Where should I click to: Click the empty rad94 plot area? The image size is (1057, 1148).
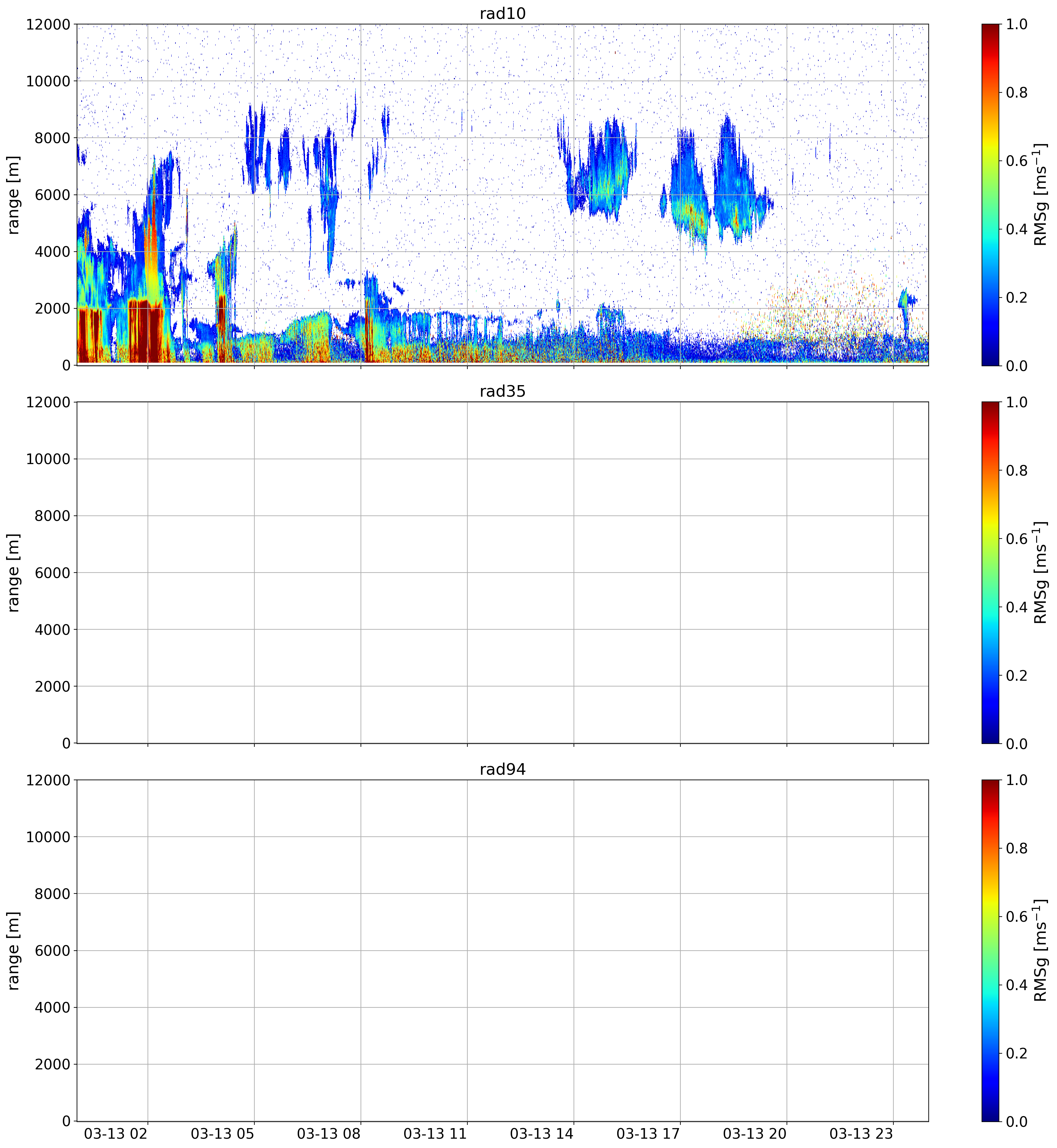(x=502, y=950)
